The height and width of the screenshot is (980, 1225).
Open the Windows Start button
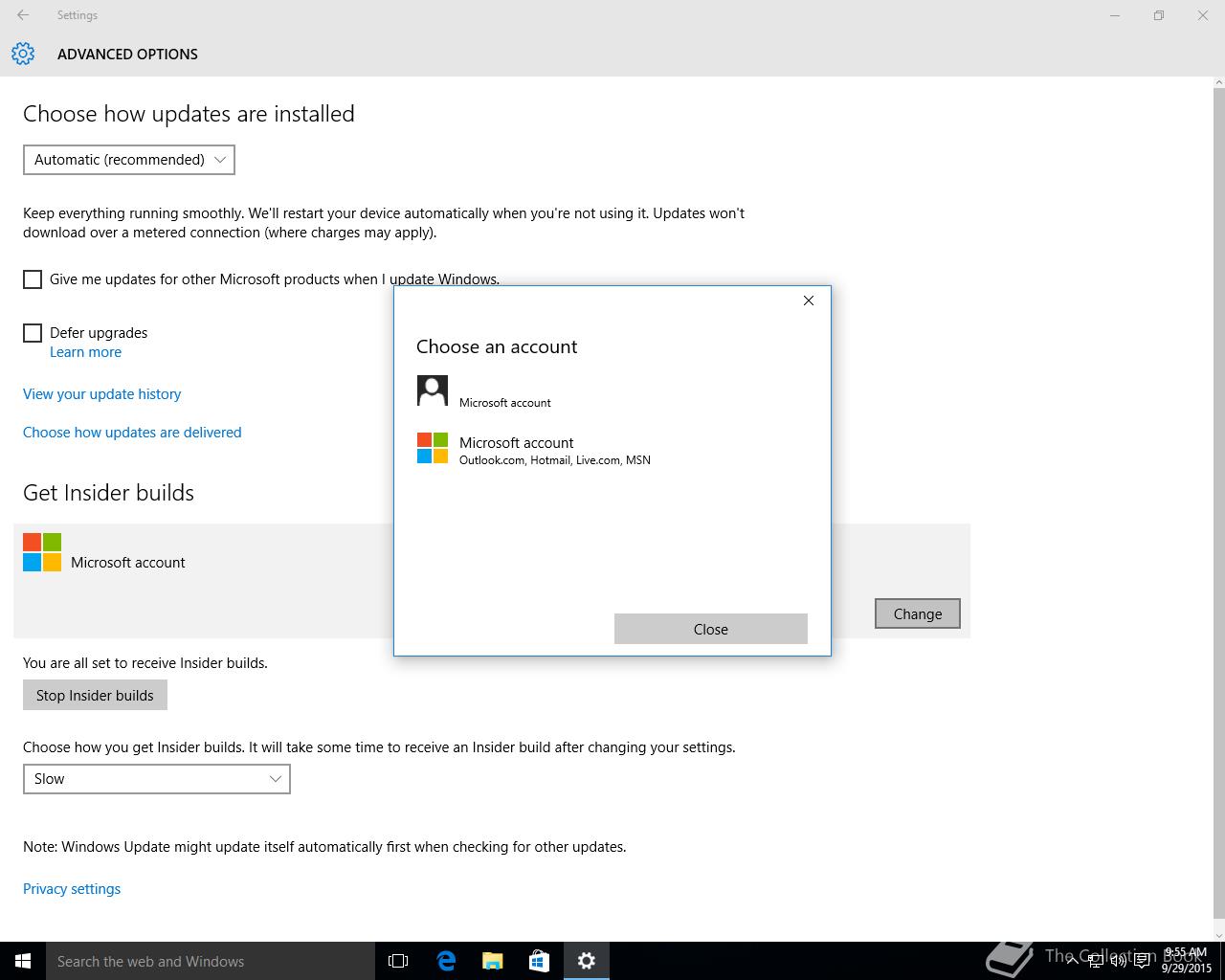click(x=23, y=961)
